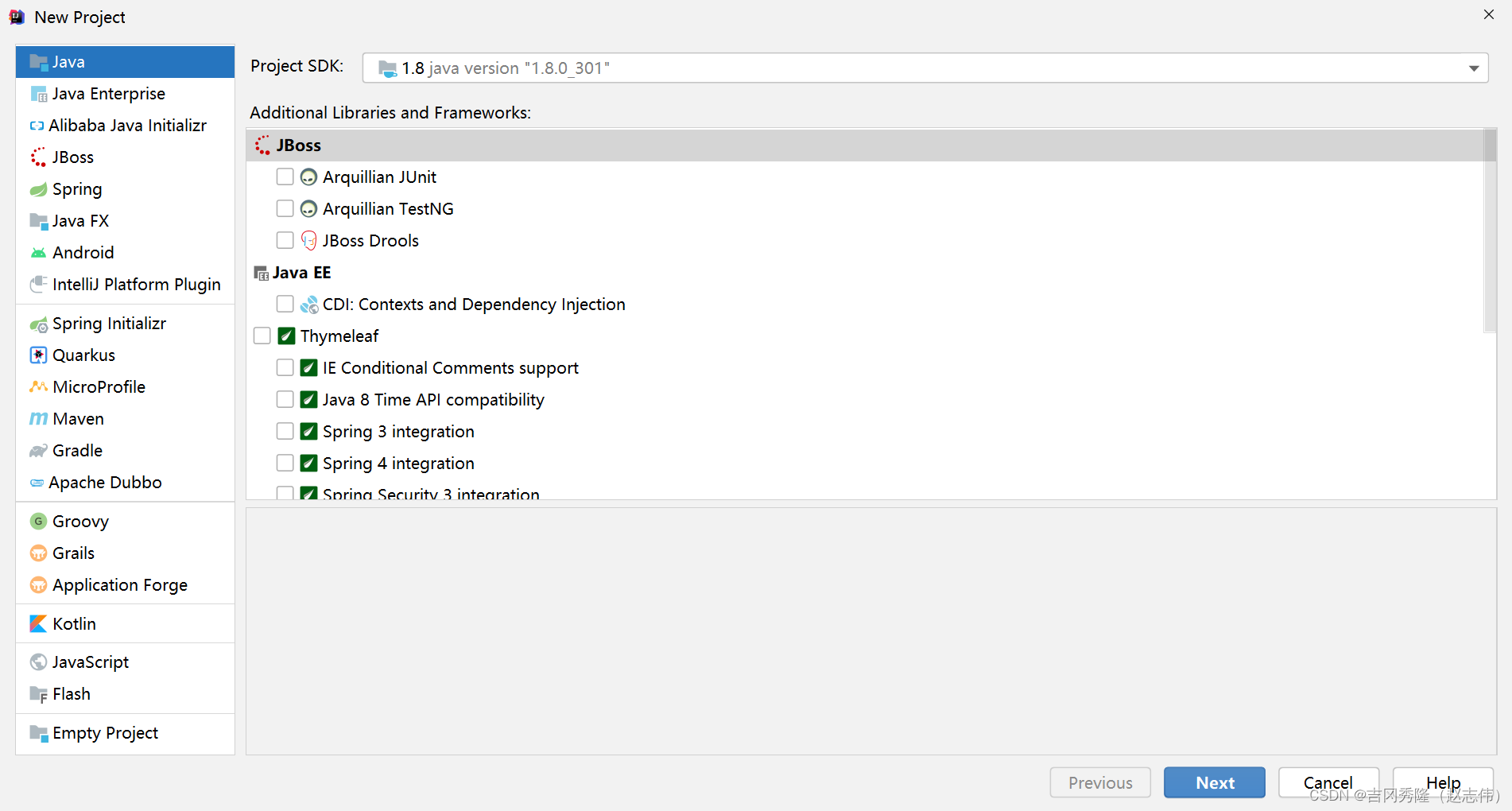Enable the Spring 4 integration checkbox
Image resolution: width=1512 pixels, height=811 pixels.
pyautogui.click(x=285, y=463)
